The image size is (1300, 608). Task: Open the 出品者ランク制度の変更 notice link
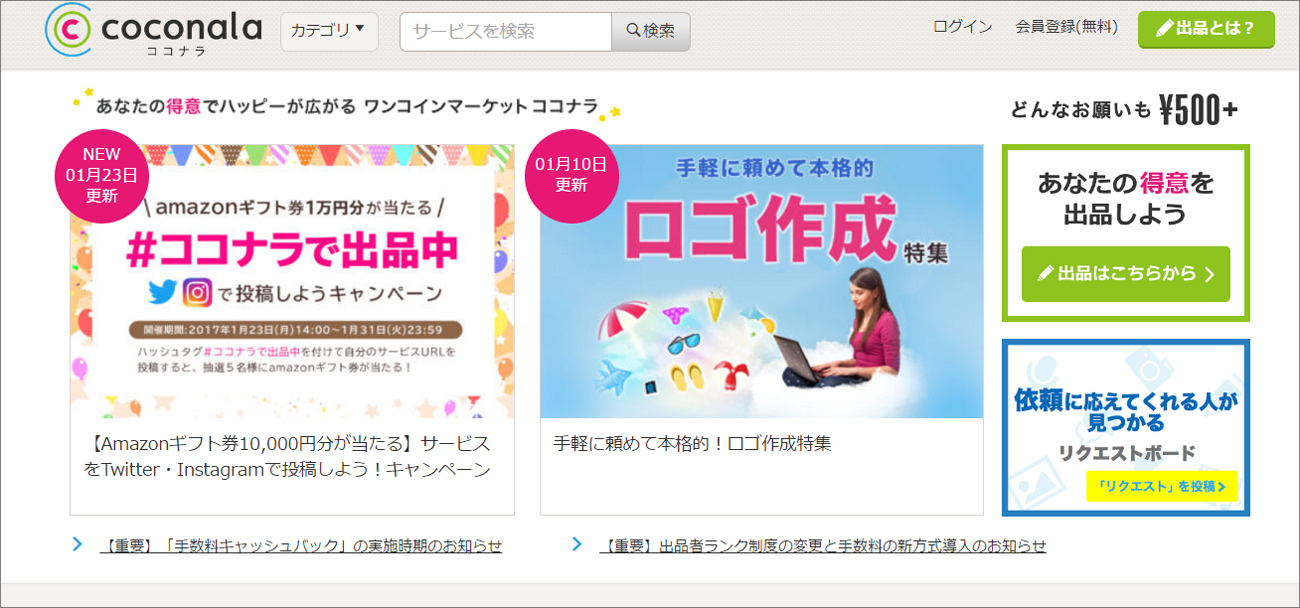822,546
